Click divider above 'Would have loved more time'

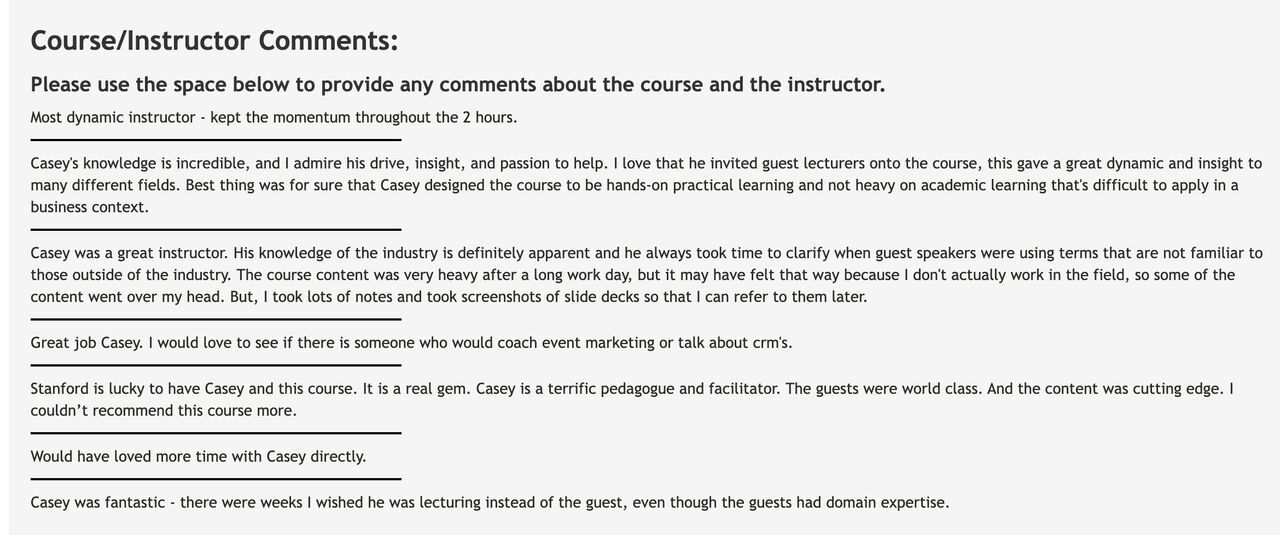(x=215, y=434)
